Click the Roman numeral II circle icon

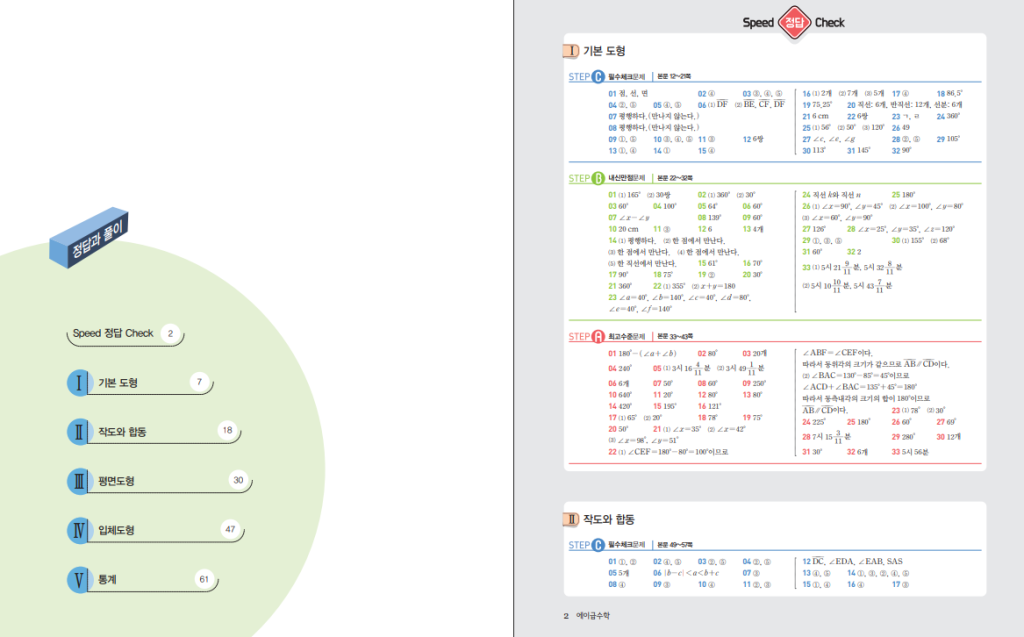80,432
